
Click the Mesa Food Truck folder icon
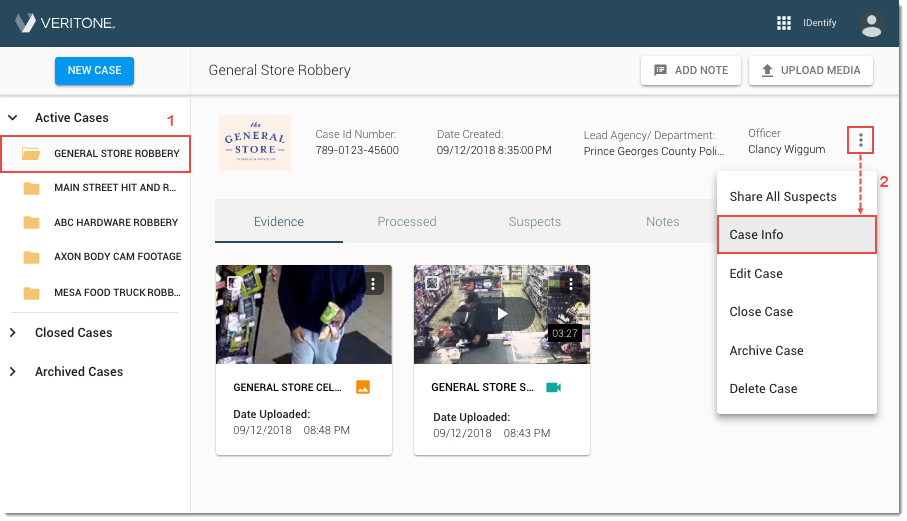tap(31, 293)
